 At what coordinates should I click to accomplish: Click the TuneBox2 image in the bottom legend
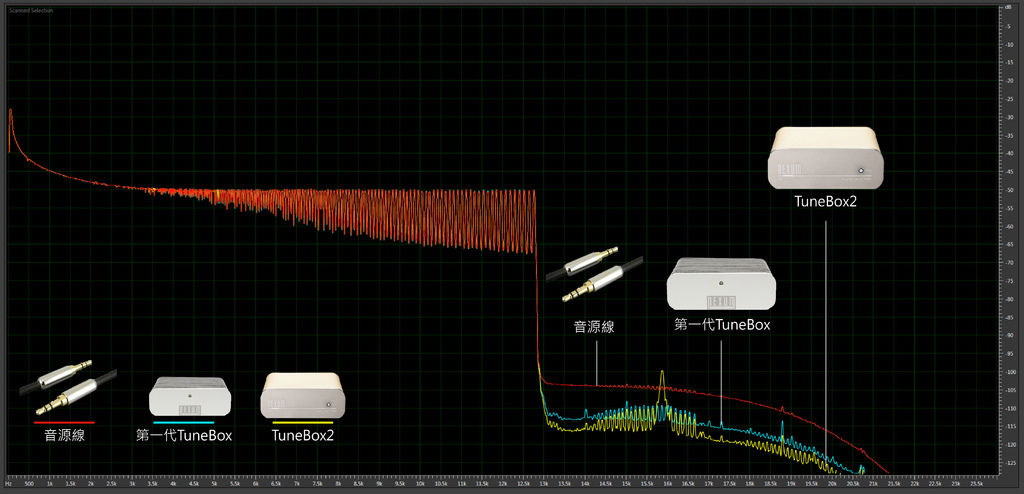click(x=302, y=395)
